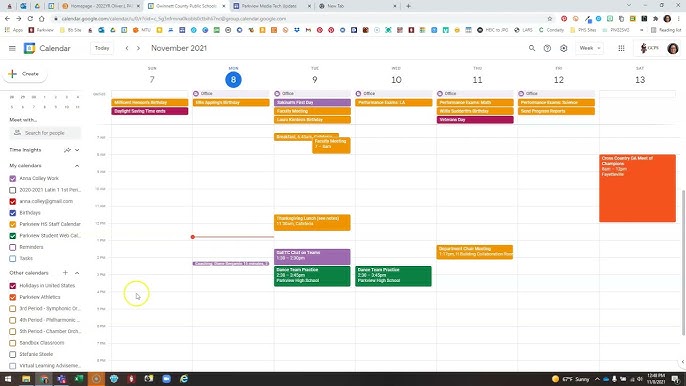Show hidden system tray icons
Image resolution: width=686 pixels, height=386 pixels.
pos(597,379)
